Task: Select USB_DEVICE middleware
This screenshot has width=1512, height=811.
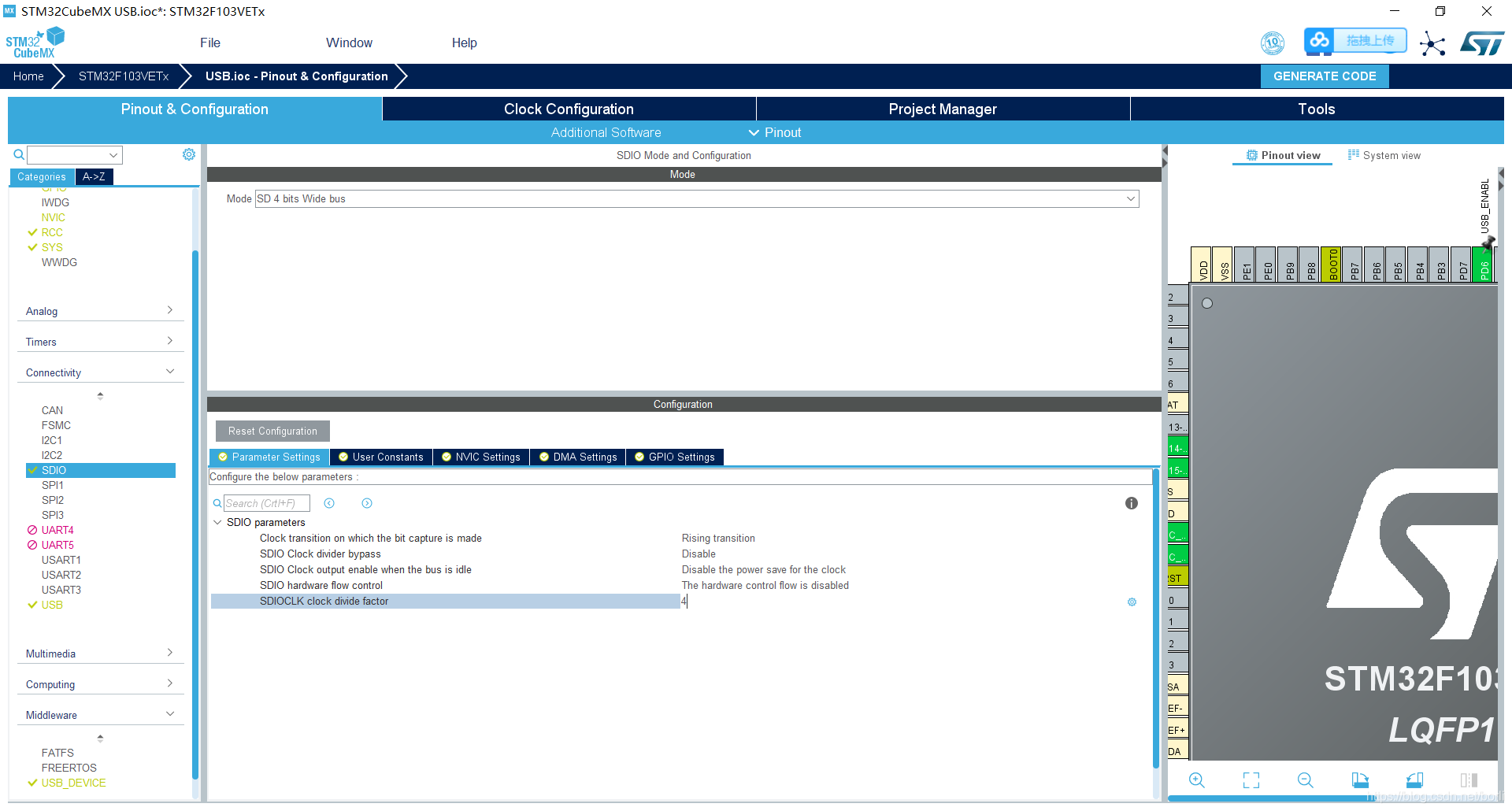Action: point(73,783)
